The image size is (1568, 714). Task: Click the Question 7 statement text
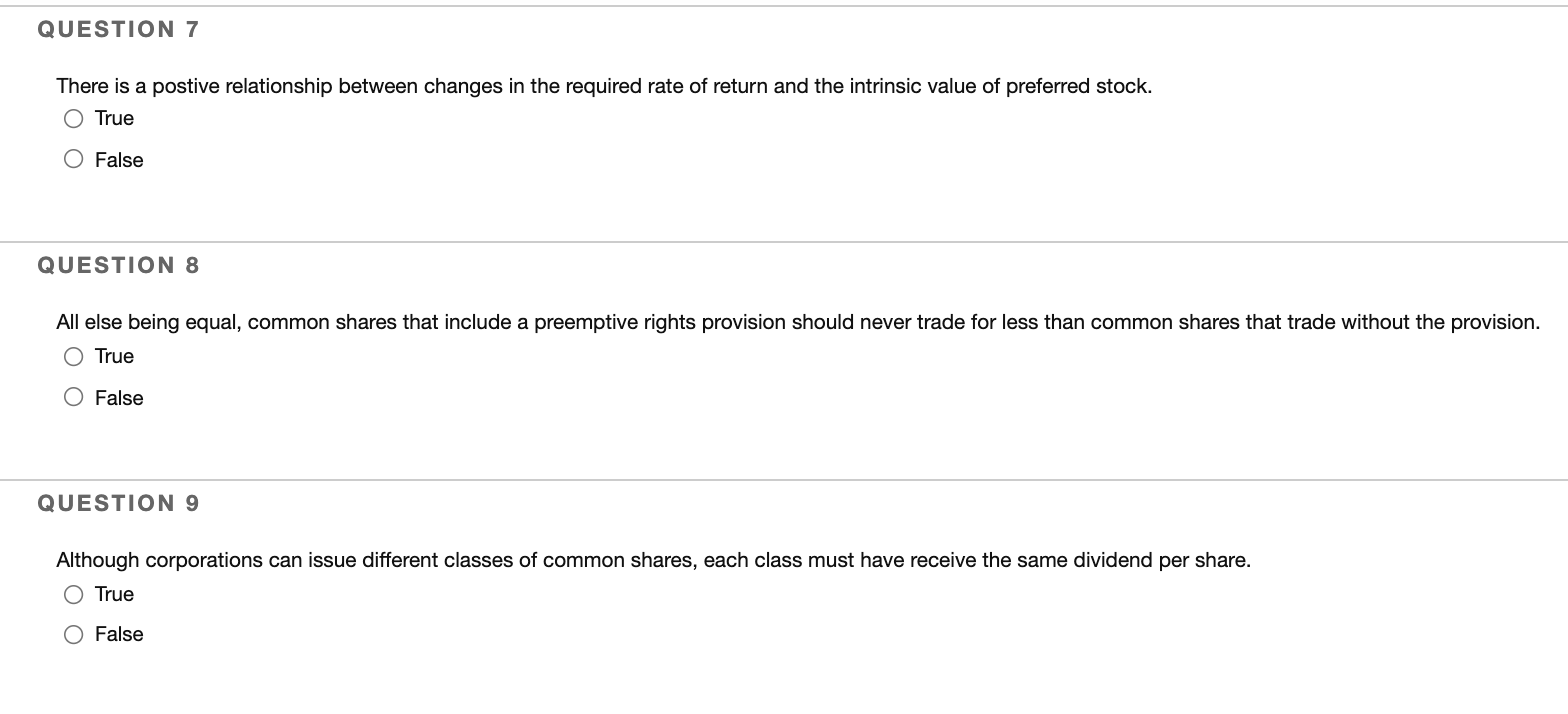click(x=603, y=85)
